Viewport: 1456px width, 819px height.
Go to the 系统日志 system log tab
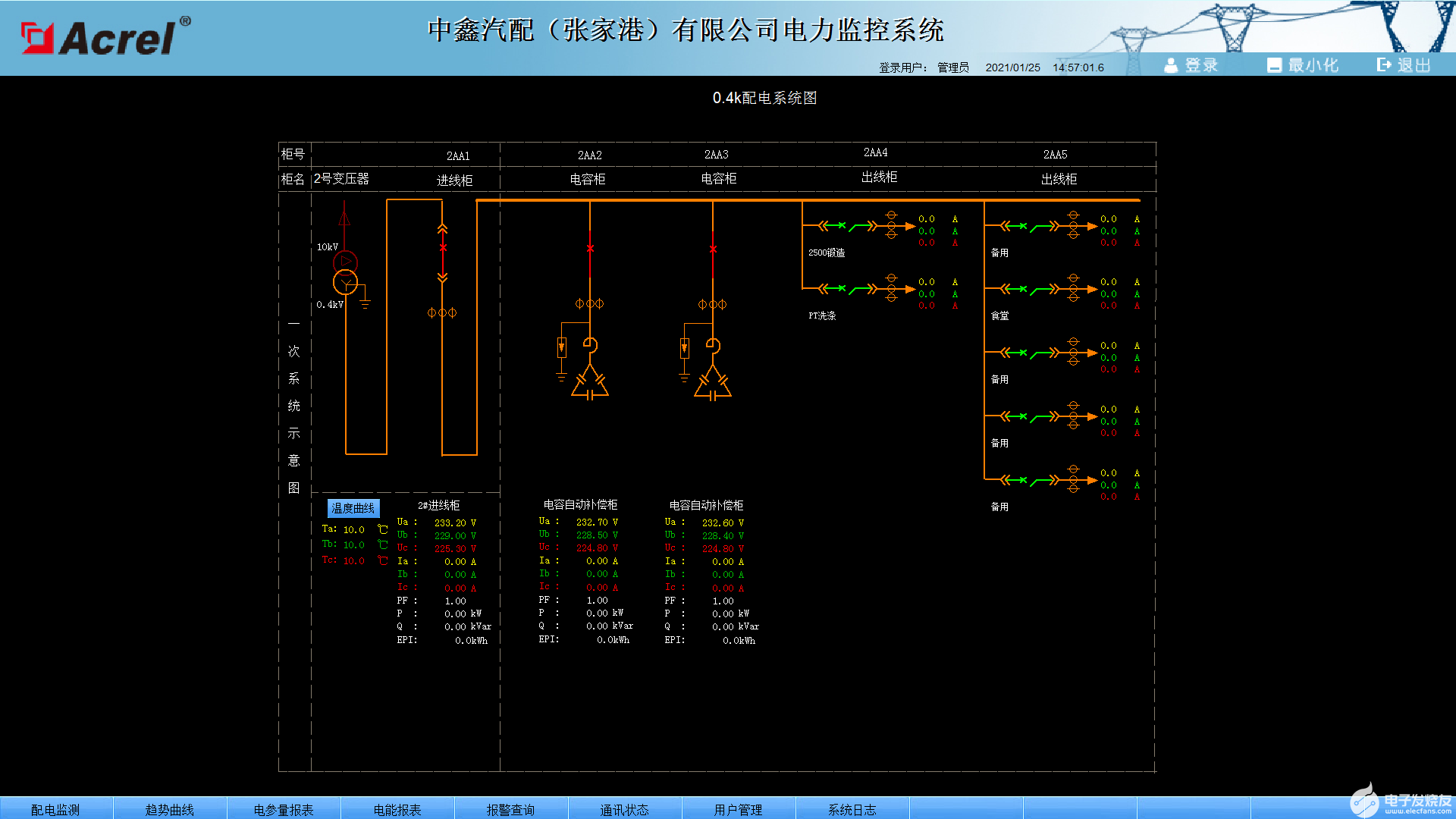pos(852,809)
